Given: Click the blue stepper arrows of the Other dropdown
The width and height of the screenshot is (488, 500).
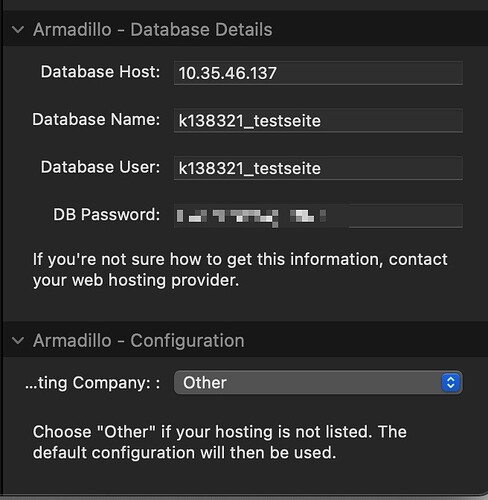Looking at the screenshot, I should tap(451, 382).
